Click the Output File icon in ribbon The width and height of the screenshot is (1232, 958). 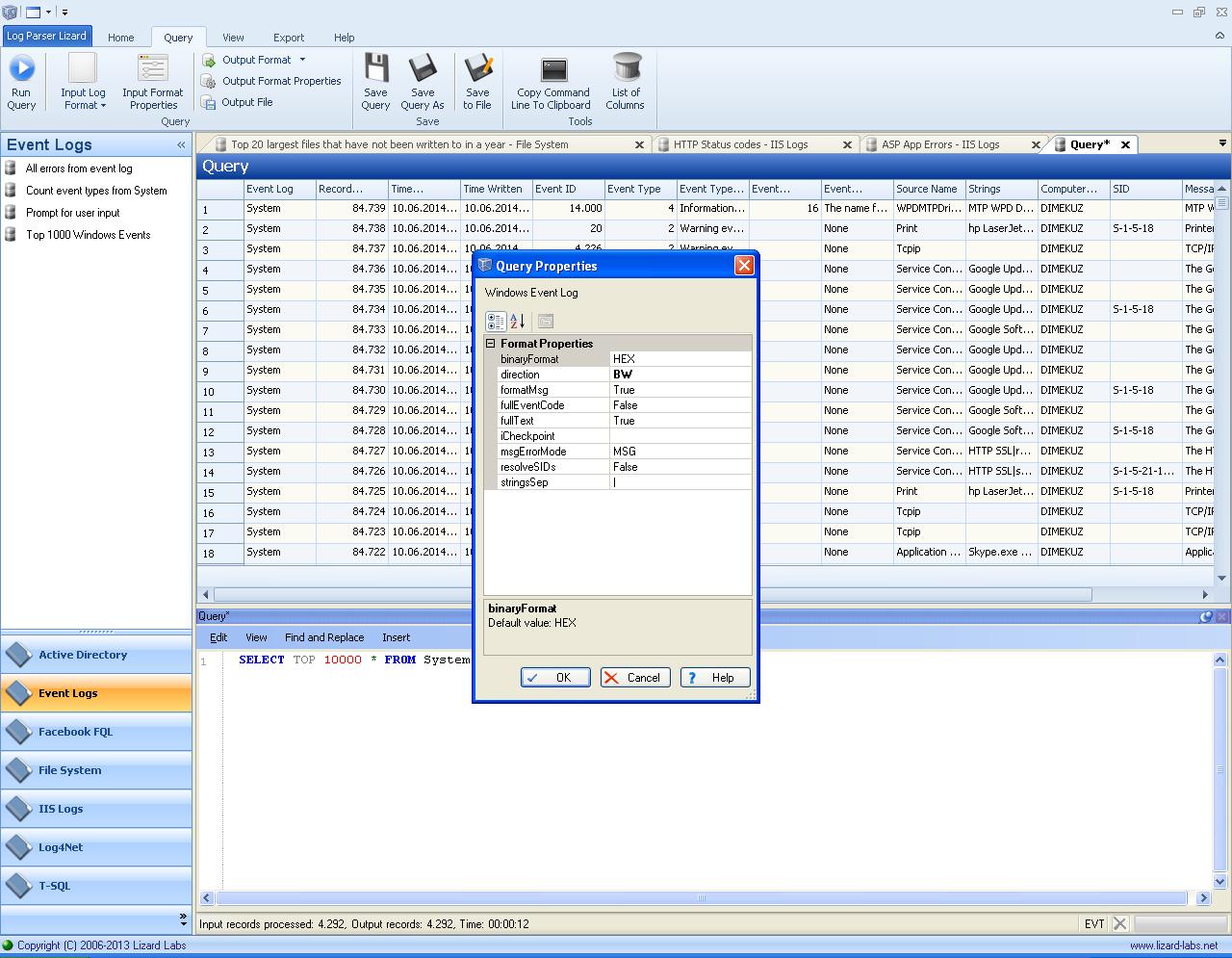pyautogui.click(x=208, y=102)
